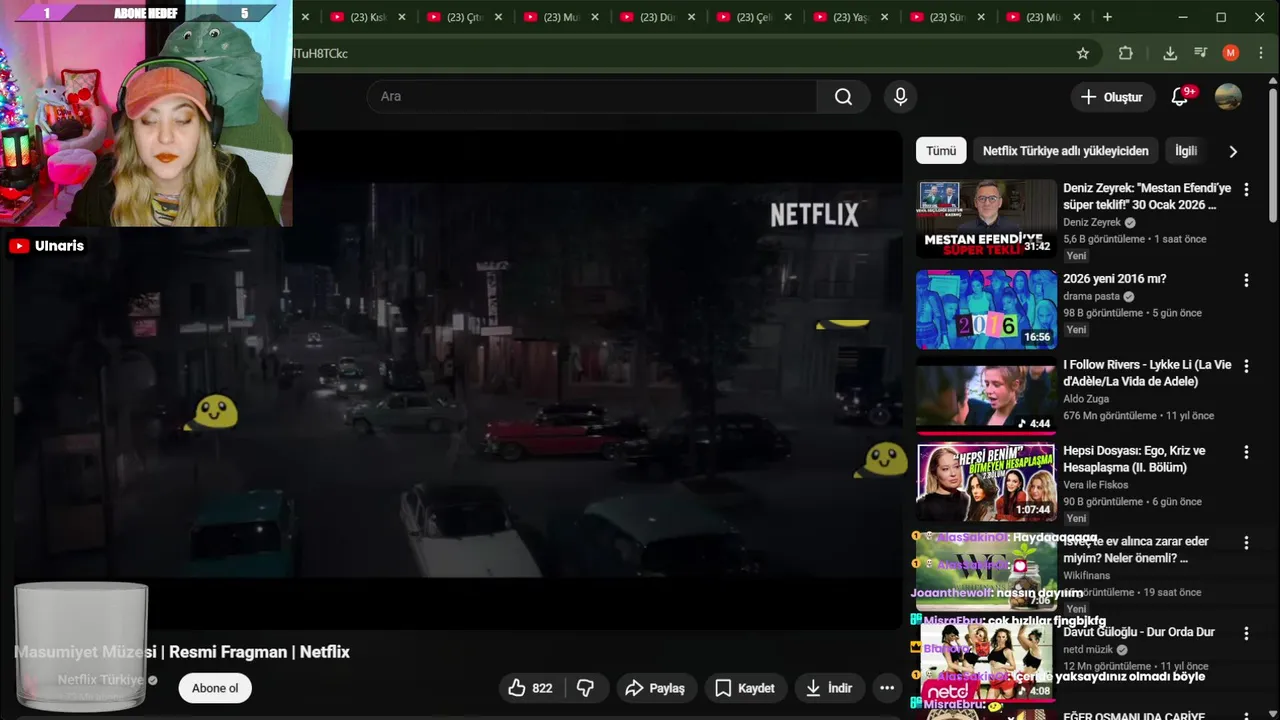Click the Paylaş share button
This screenshot has width=1280, height=720.
(x=655, y=688)
